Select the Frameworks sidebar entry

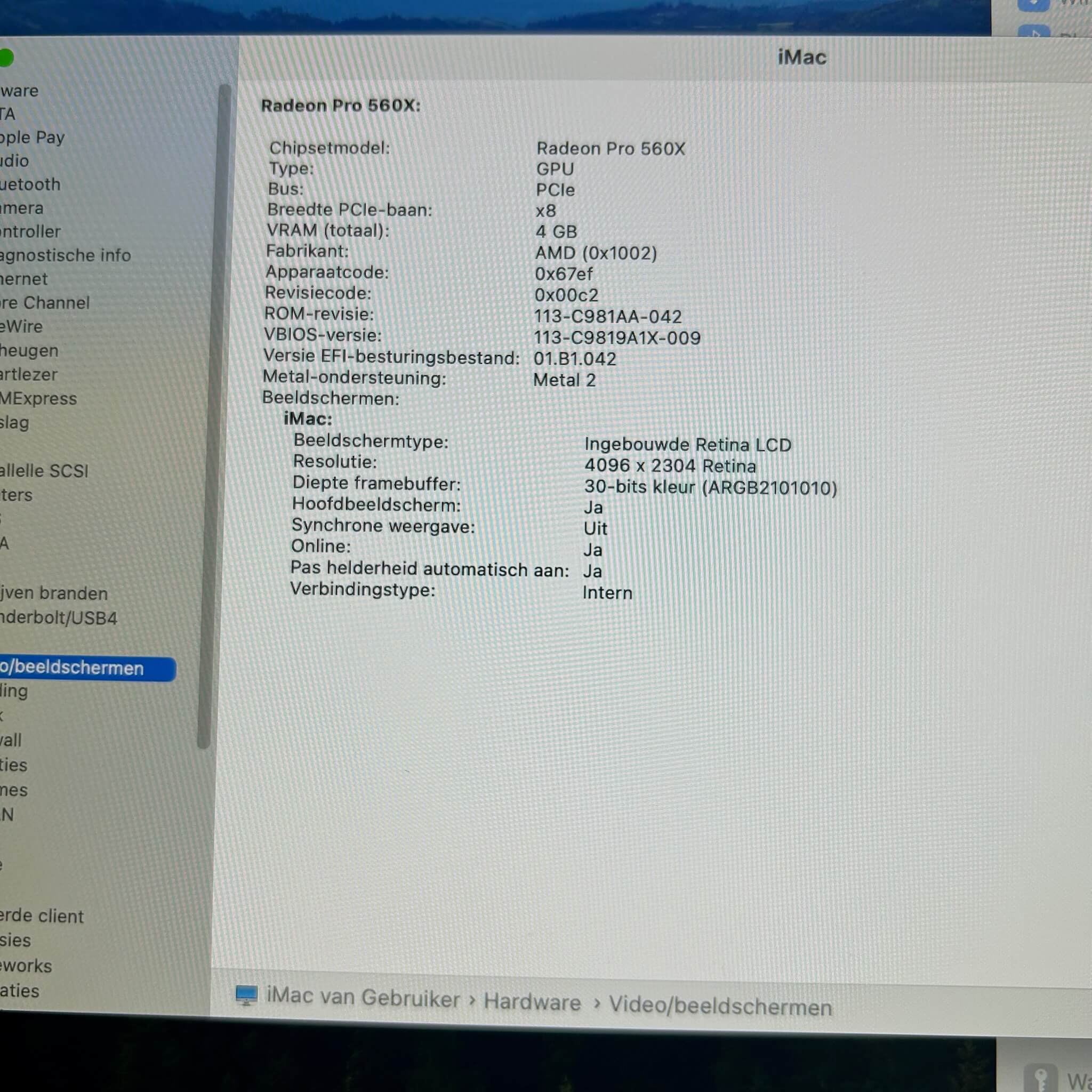coord(26,966)
